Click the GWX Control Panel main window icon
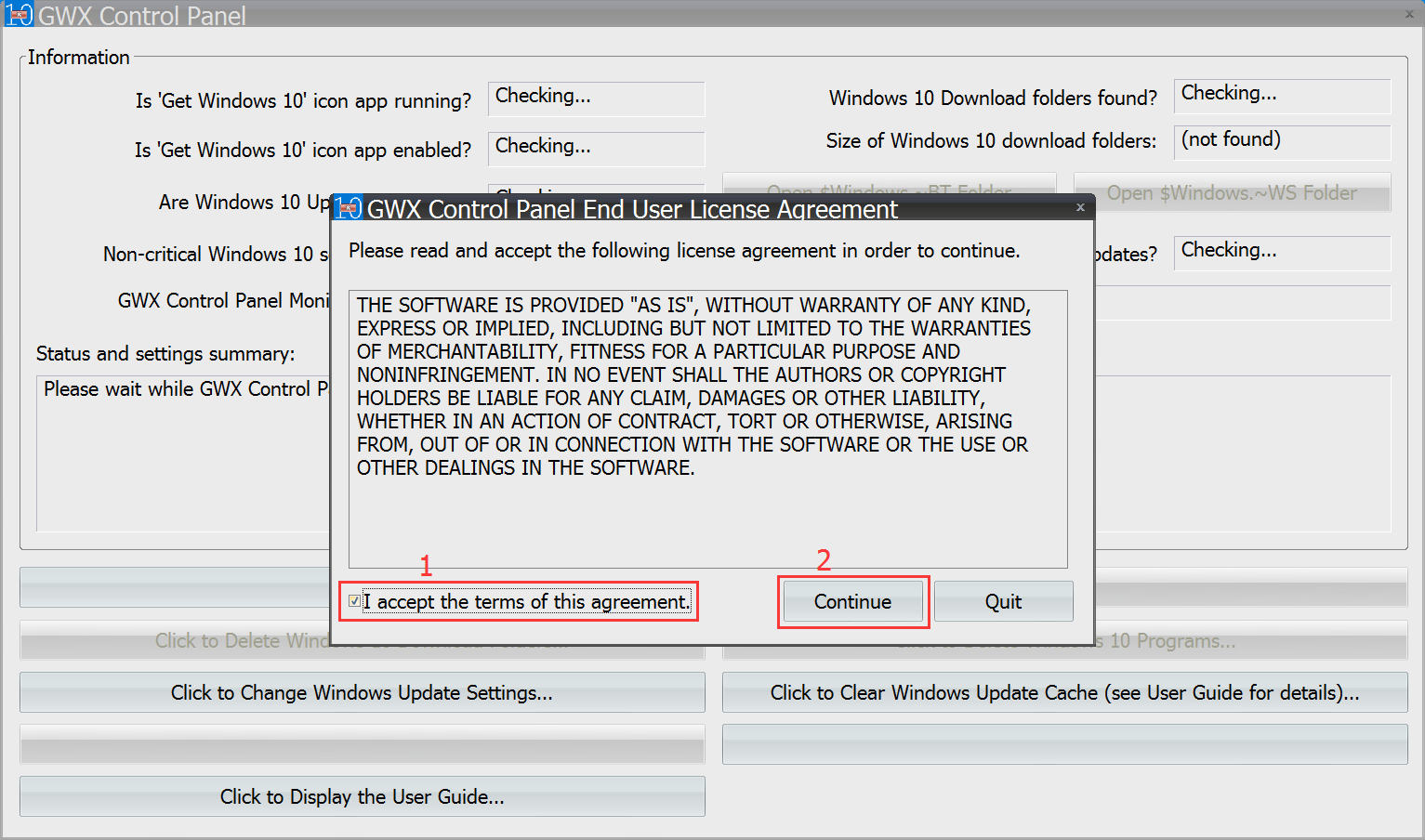The width and height of the screenshot is (1425, 840). coord(19,14)
